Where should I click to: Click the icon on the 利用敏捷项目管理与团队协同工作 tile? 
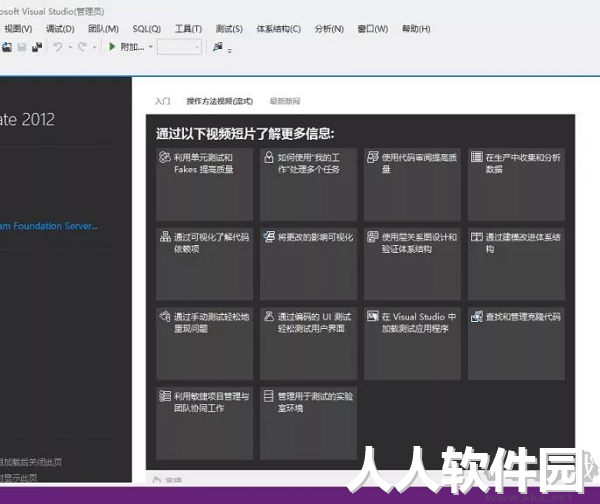click(x=165, y=396)
